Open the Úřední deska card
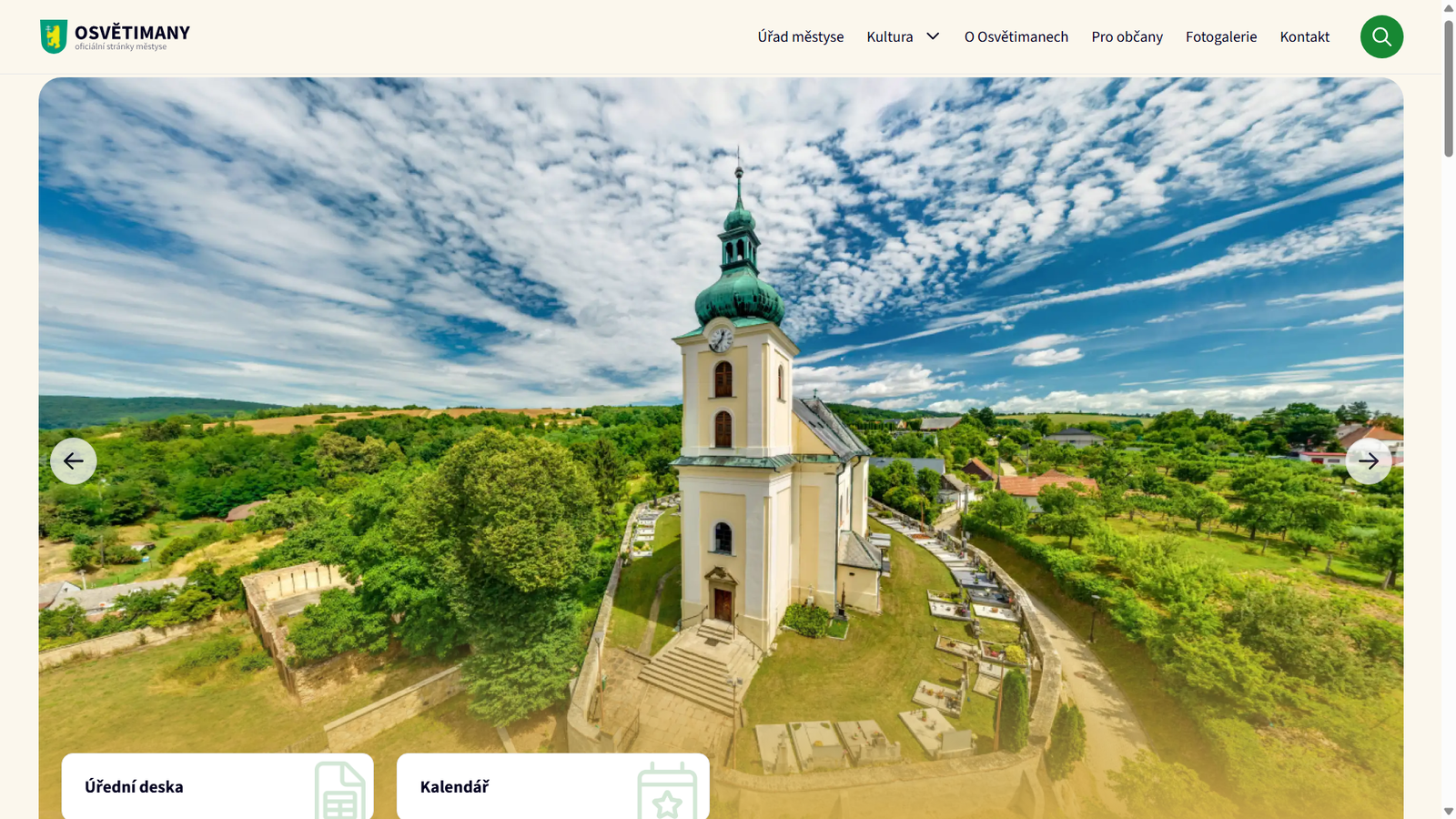1456x819 pixels. [x=217, y=787]
